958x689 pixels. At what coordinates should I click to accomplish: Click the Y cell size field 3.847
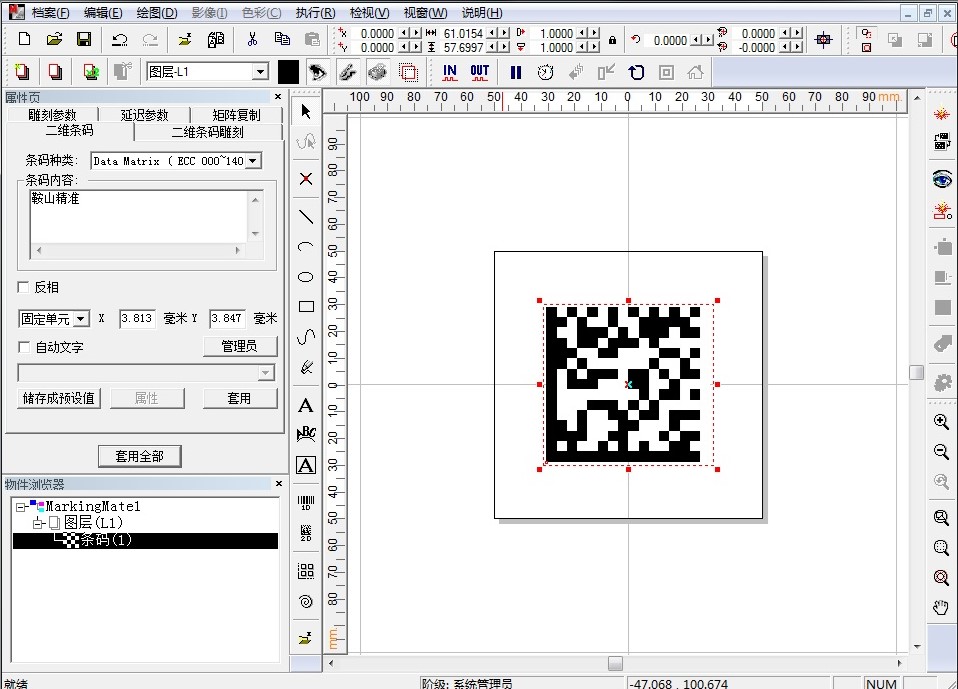(227, 318)
